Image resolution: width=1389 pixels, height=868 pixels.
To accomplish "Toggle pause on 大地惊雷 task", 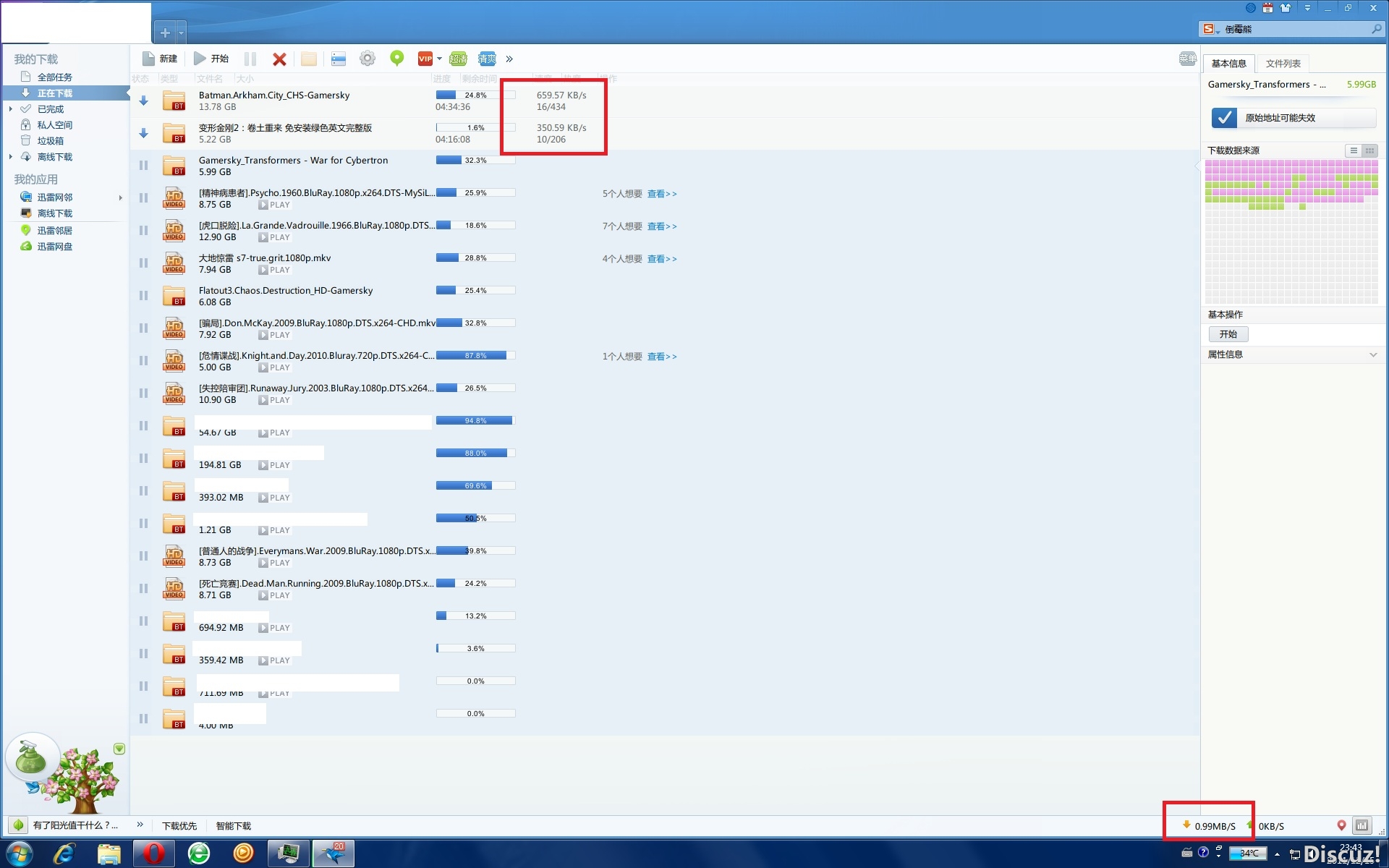I will pyautogui.click(x=143, y=263).
